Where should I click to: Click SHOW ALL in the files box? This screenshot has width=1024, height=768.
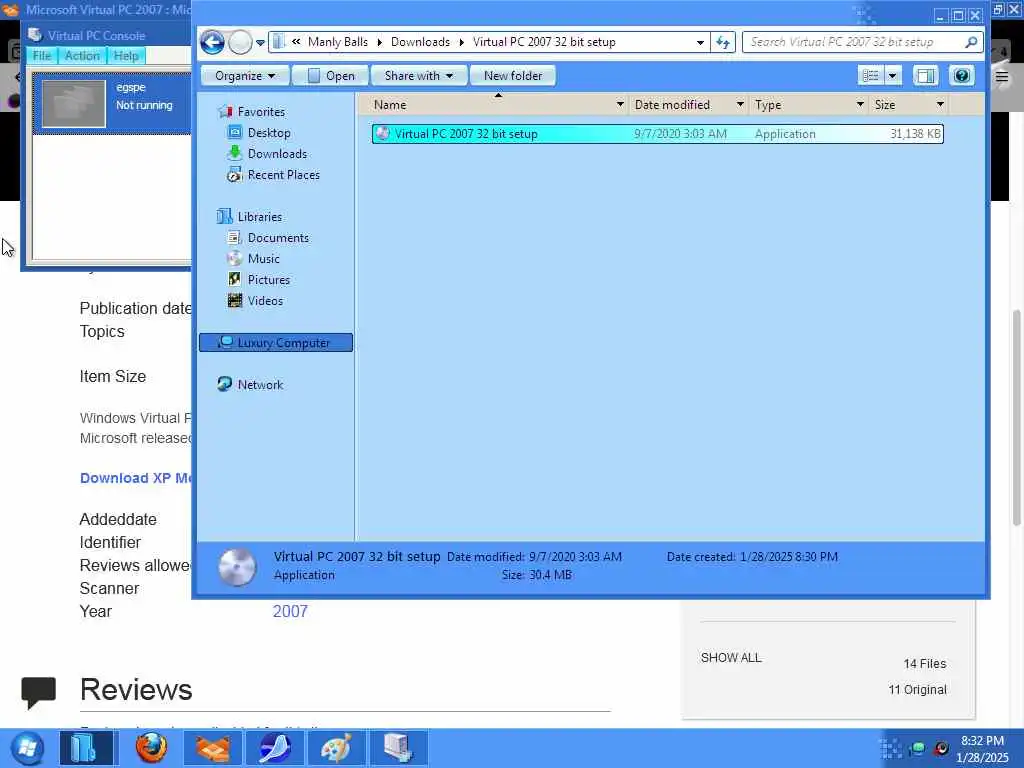[x=731, y=658]
